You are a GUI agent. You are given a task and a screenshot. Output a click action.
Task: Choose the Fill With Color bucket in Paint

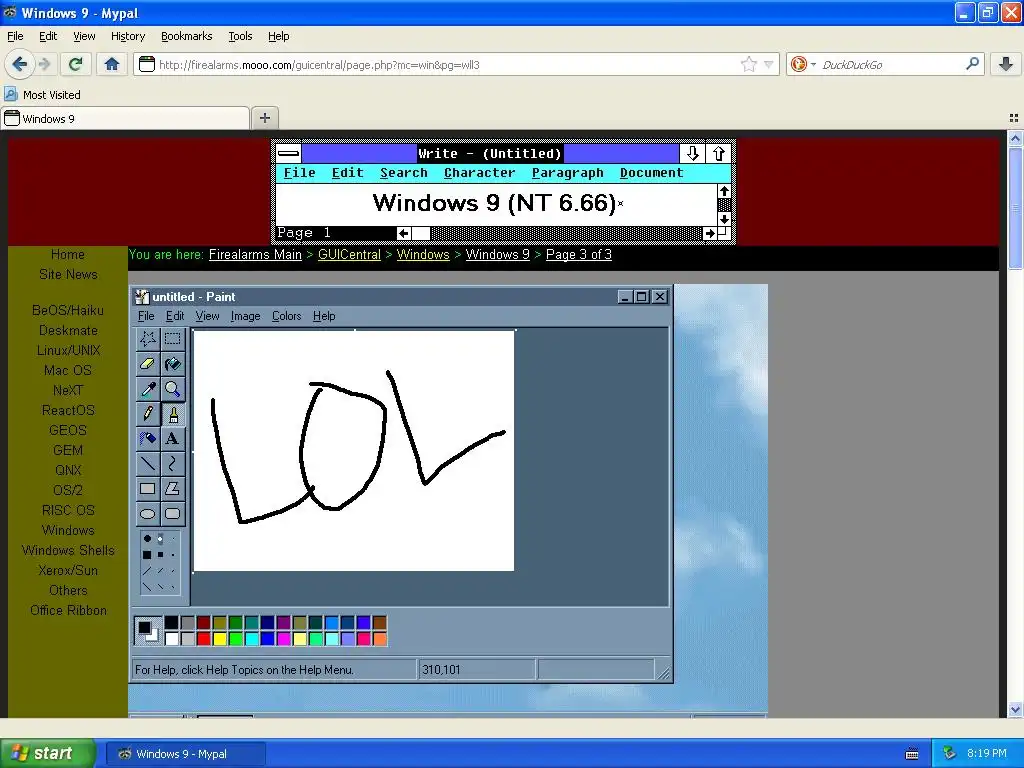click(x=172, y=364)
